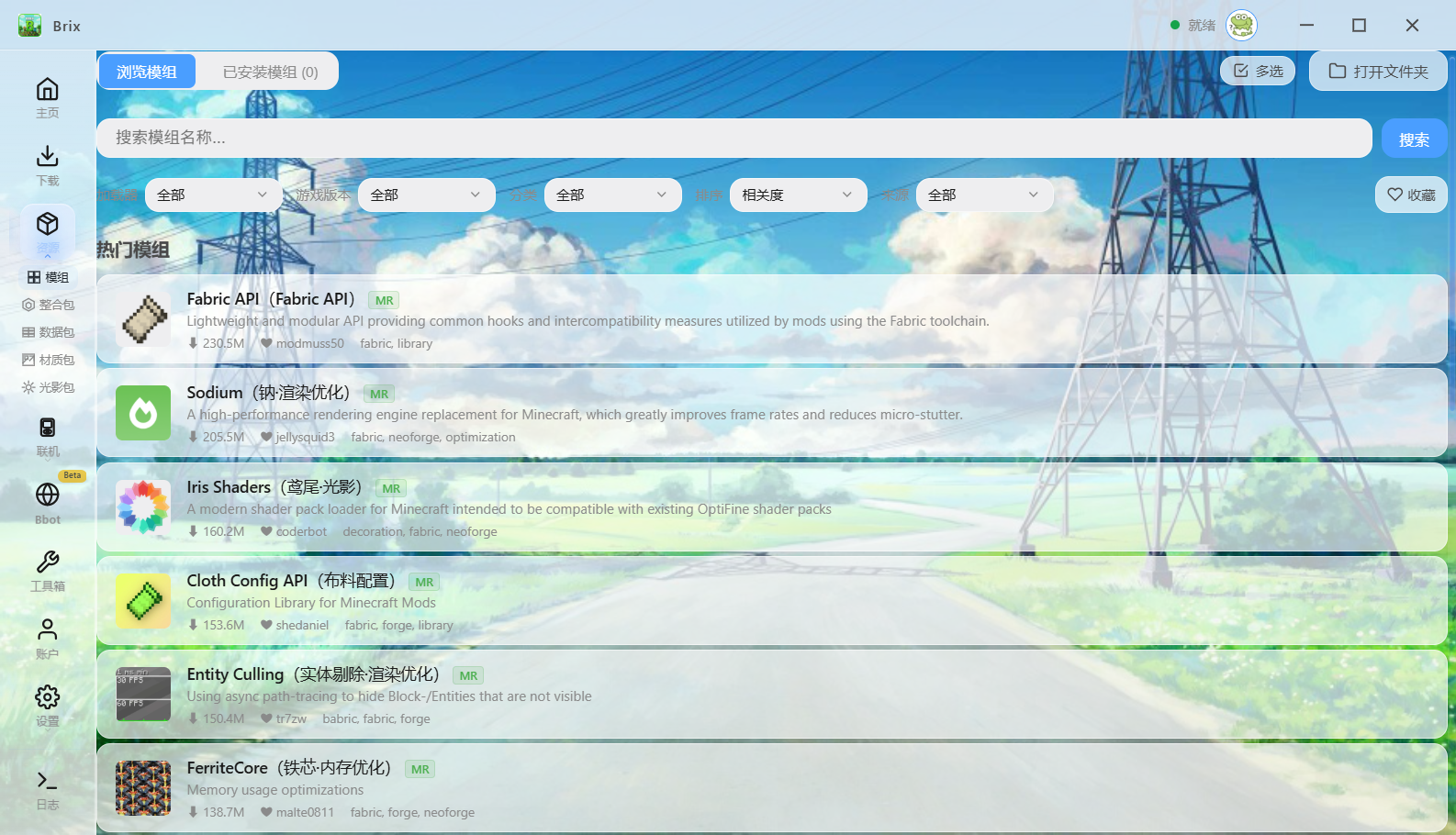Maximize the Brix window
1456x835 pixels.
1360,25
